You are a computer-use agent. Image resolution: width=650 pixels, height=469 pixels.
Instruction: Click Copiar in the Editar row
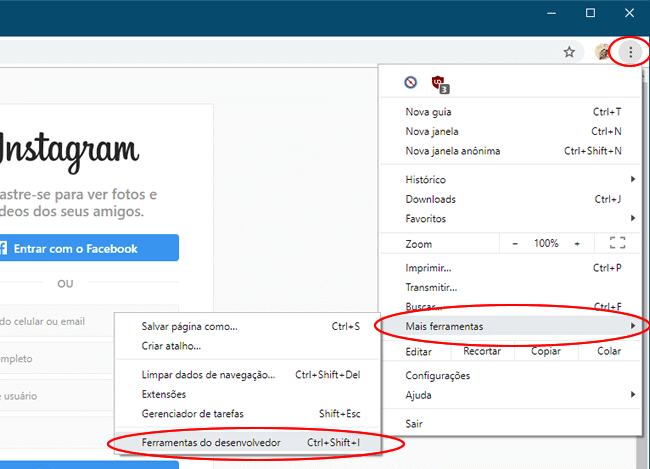point(546,351)
